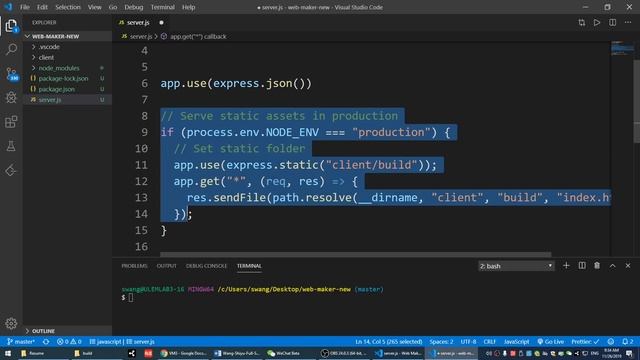Open the Terminal menu
The image size is (640, 360).
coord(162,7)
